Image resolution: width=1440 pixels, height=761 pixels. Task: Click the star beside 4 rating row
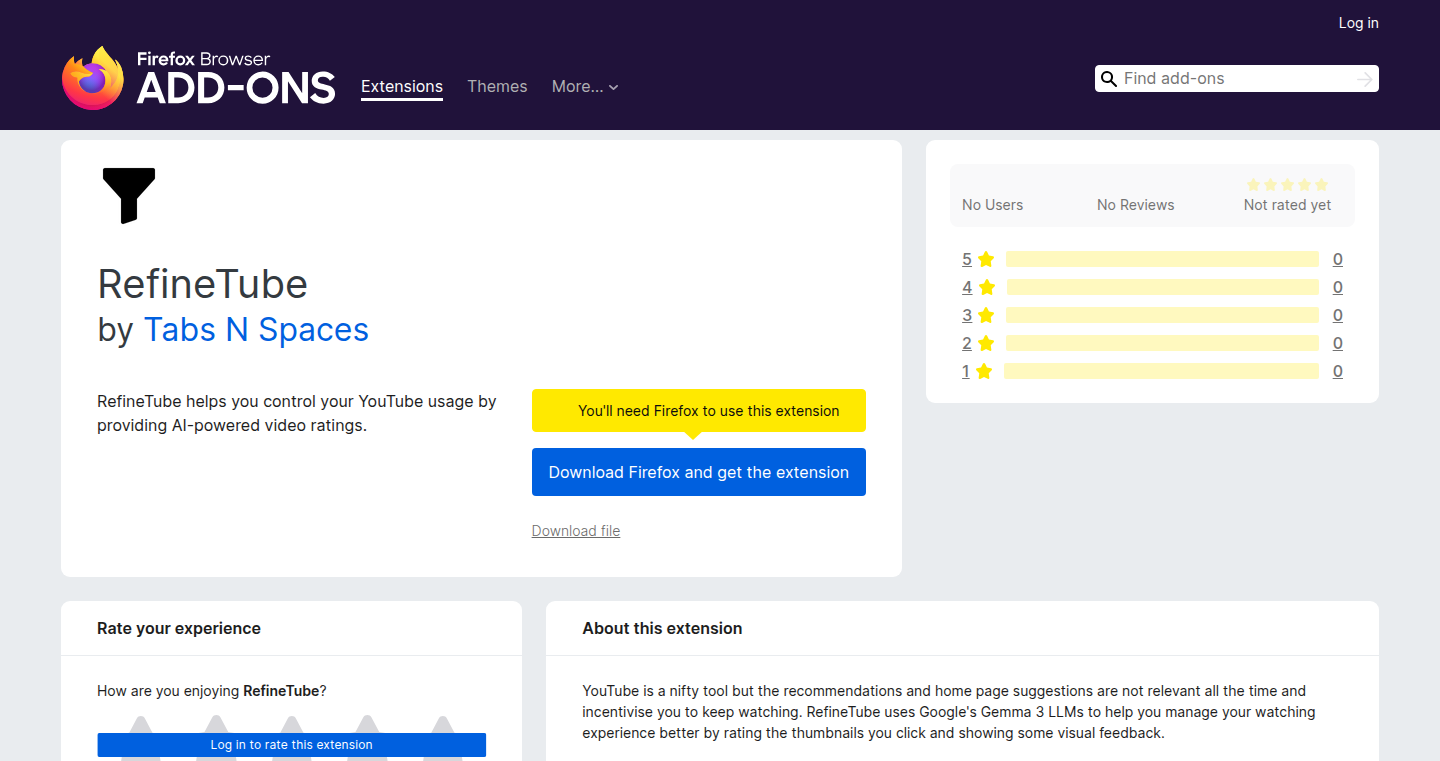(x=987, y=287)
